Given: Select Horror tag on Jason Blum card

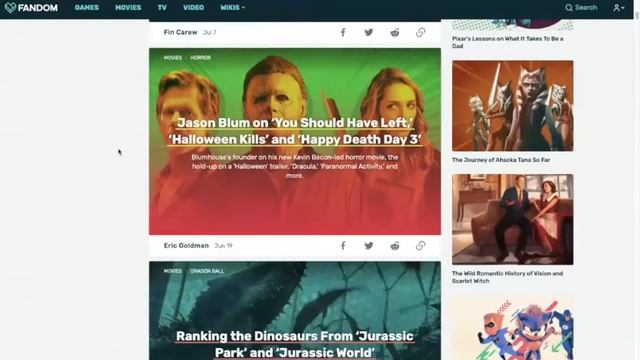Looking at the screenshot, I should pyautogui.click(x=200, y=58).
